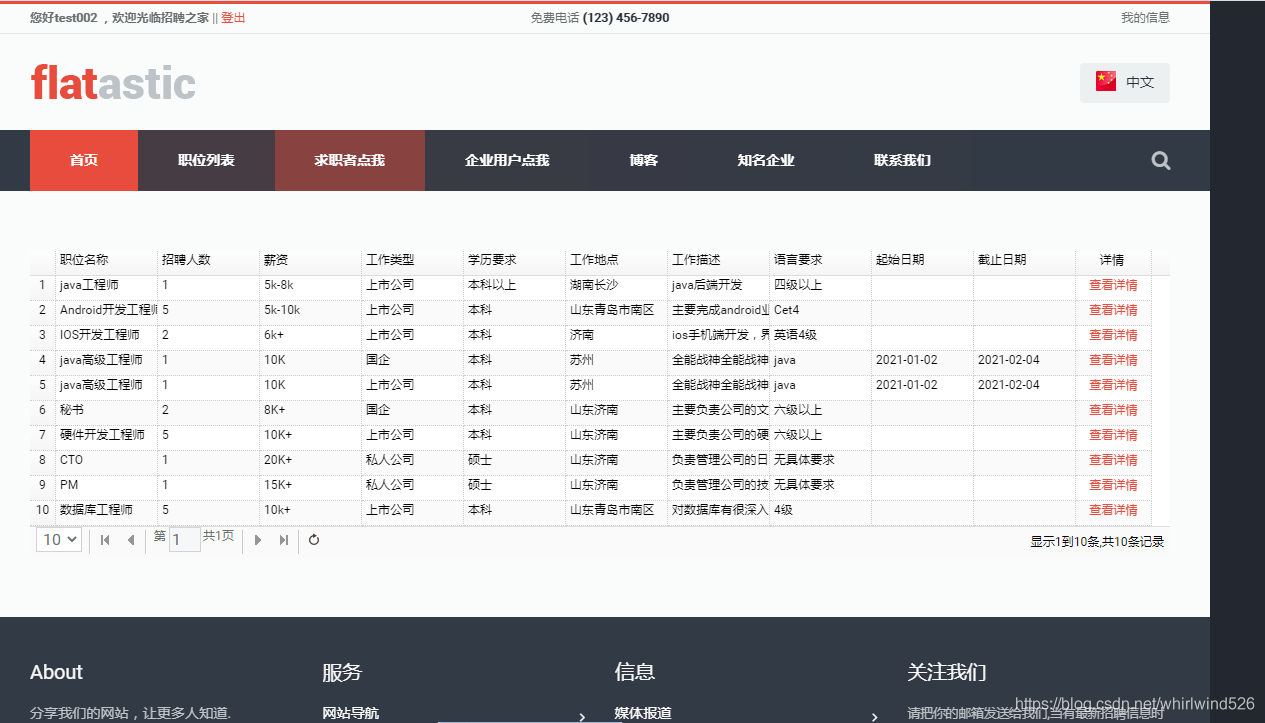Click the search magnifier icon in navbar
This screenshot has width=1265, height=723.
pyautogui.click(x=1160, y=160)
